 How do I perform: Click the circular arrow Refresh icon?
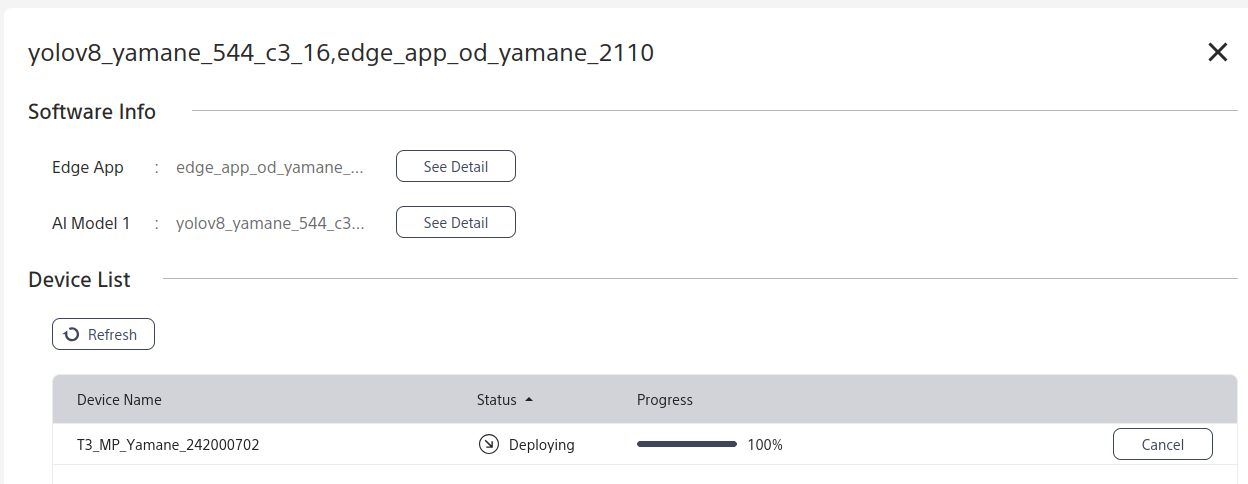[72, 335]
